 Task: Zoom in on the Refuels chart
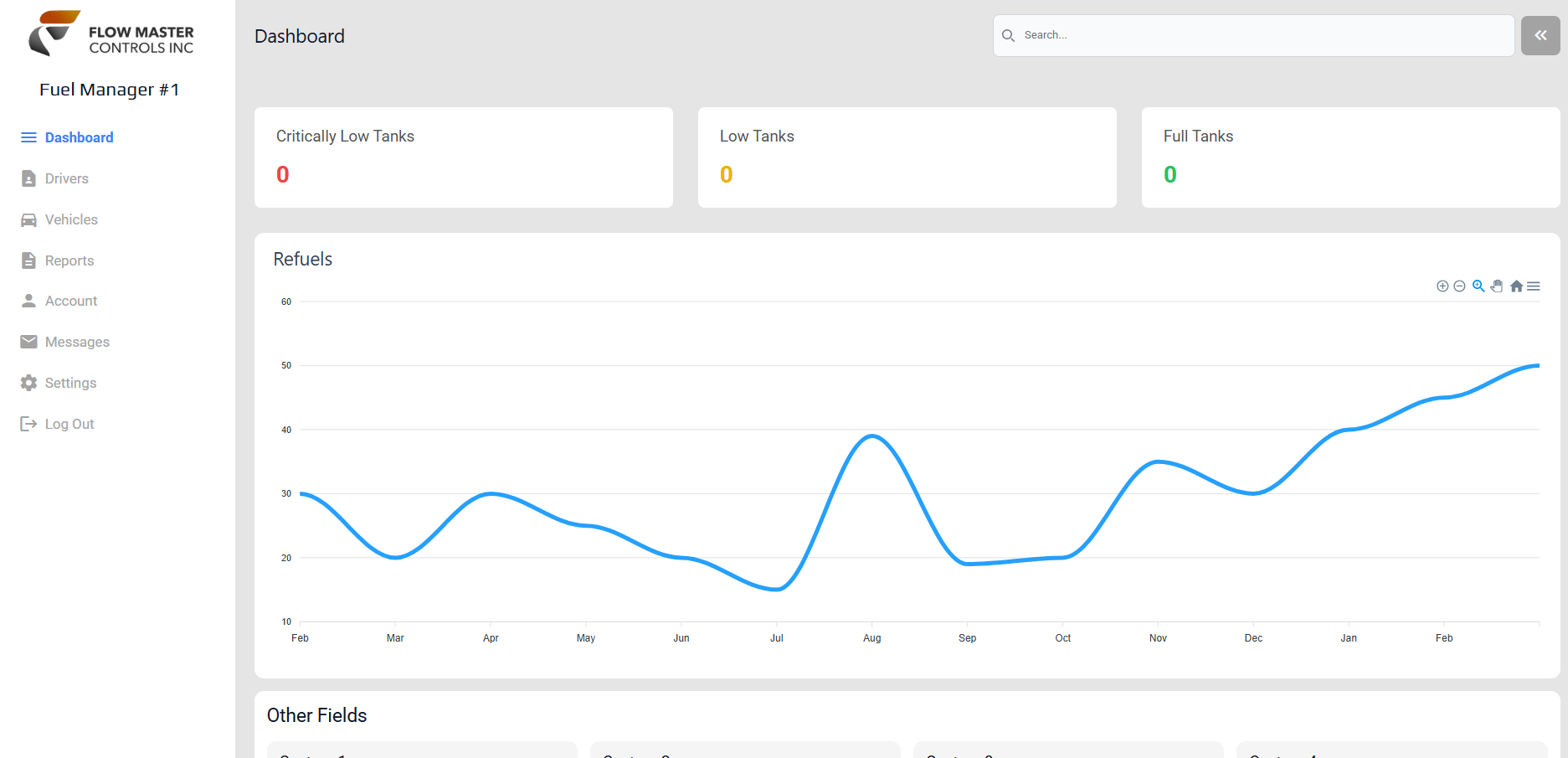[x=1442, y=286]
